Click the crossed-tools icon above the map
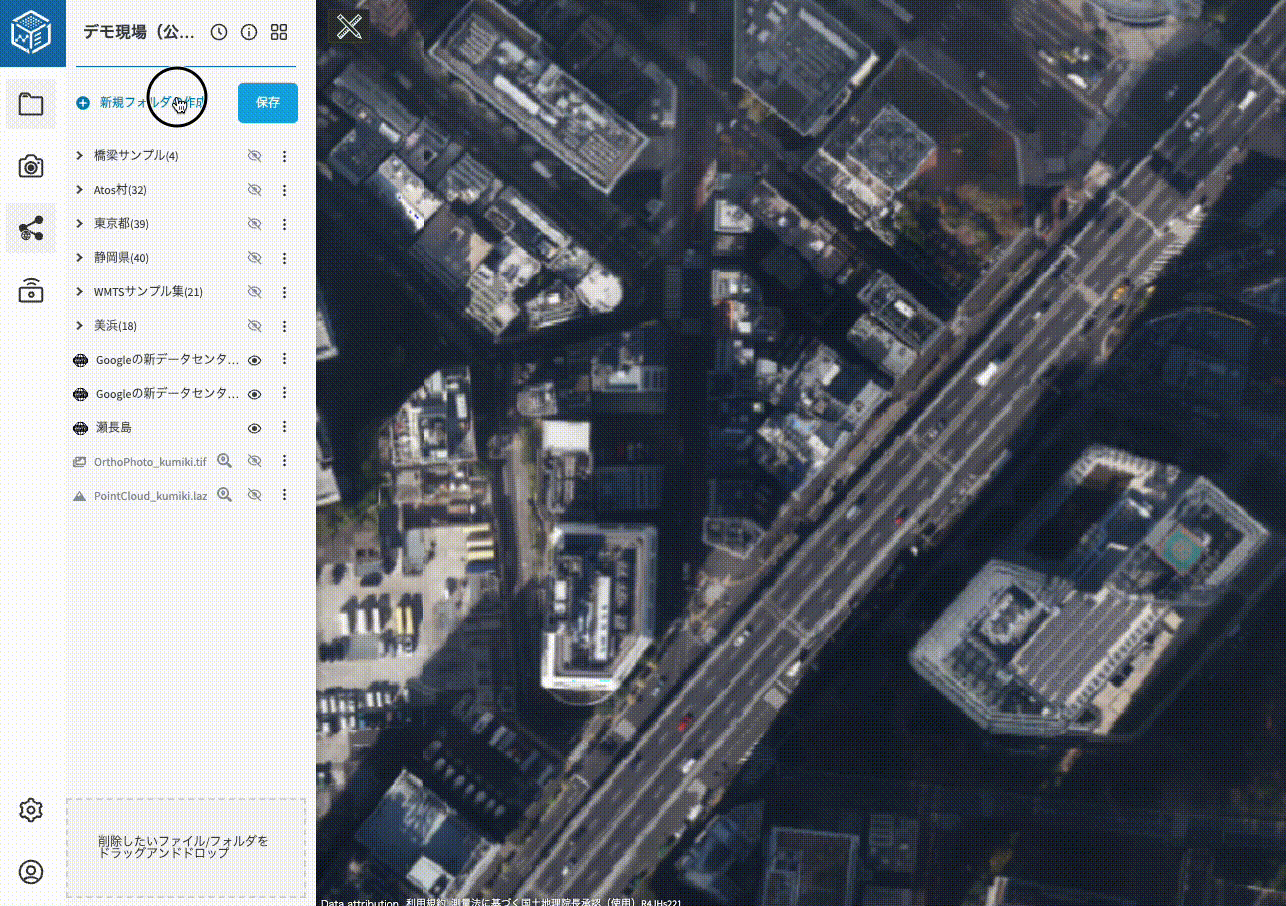 [x=349, y=27]
